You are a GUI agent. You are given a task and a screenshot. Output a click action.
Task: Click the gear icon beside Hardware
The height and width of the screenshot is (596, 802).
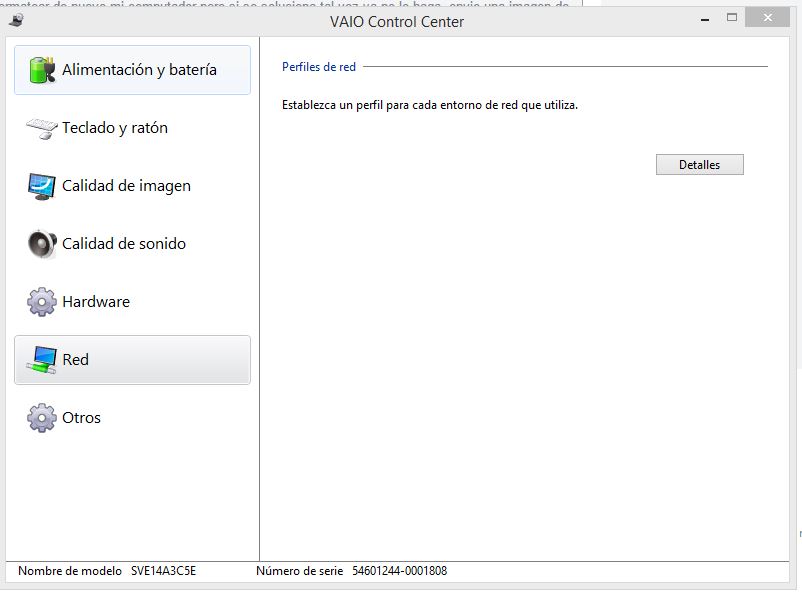pos(41,302)
